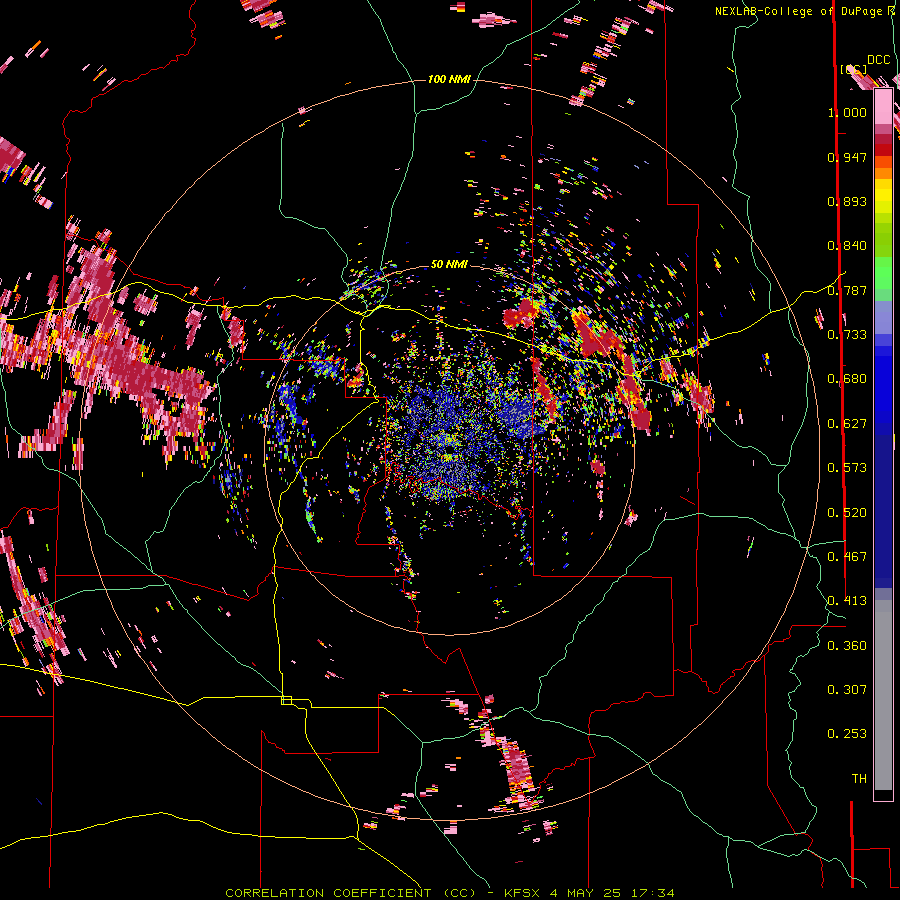Click the 100 NMI range ring label
Screen dimensions: 900x900
[x=449, y=79]
